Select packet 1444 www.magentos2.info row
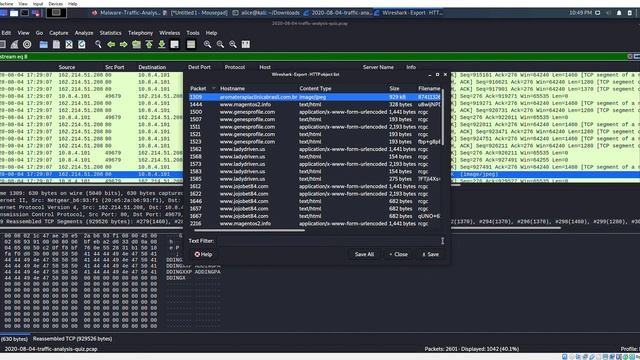This screenshot has height=360, width=640. click(315, 104)
